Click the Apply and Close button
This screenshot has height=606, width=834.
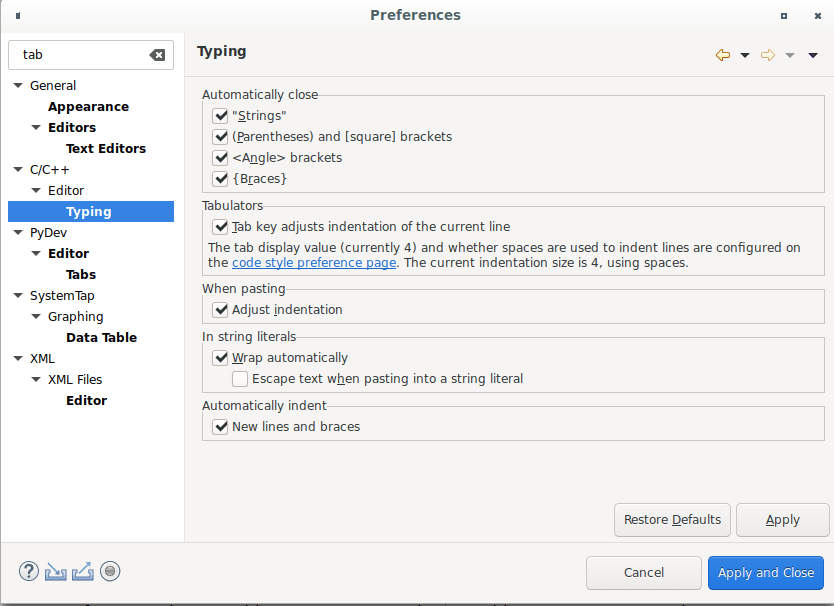[766, 573]
